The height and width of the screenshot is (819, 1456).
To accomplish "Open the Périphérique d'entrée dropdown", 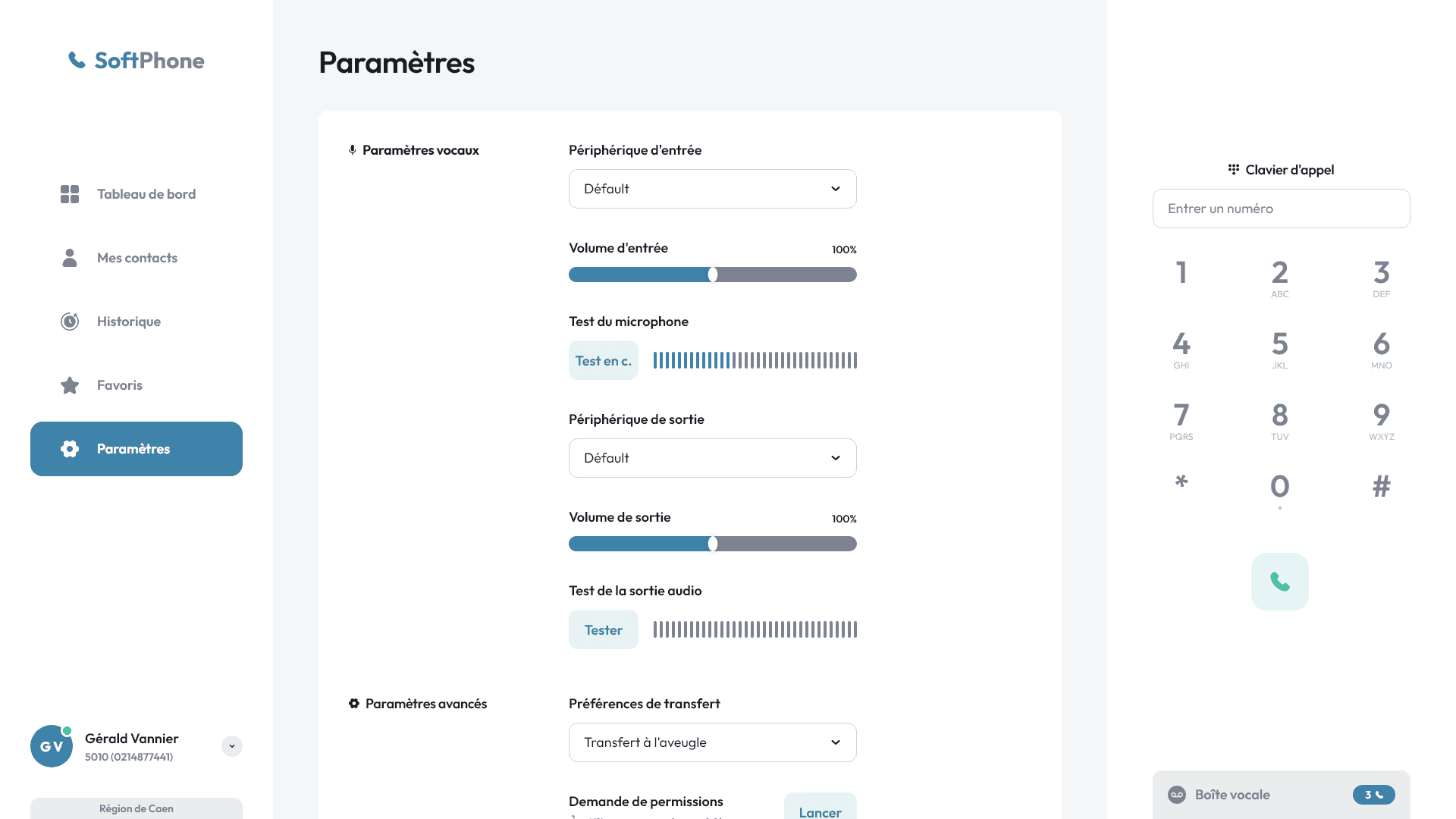I will (712, 189).
